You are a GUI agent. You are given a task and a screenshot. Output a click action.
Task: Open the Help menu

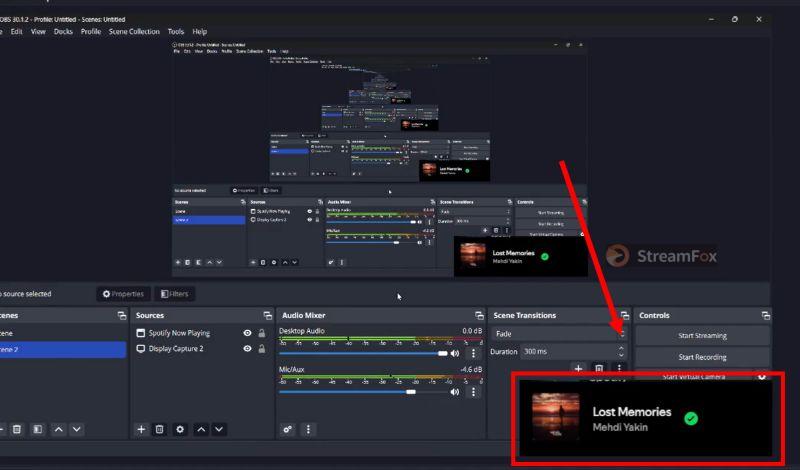click(x=199, y=31)
